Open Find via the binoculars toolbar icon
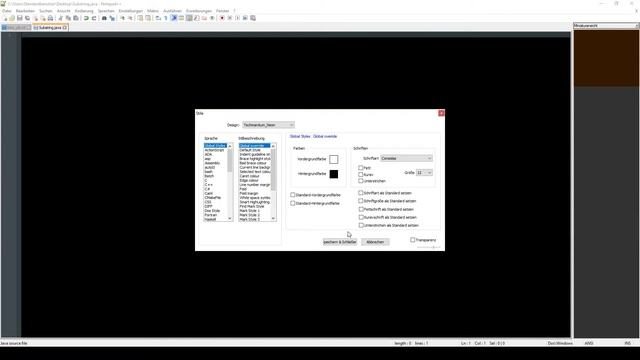Image resolution: width=640 pixels, height=360 pixels. [x=104, y=18]
